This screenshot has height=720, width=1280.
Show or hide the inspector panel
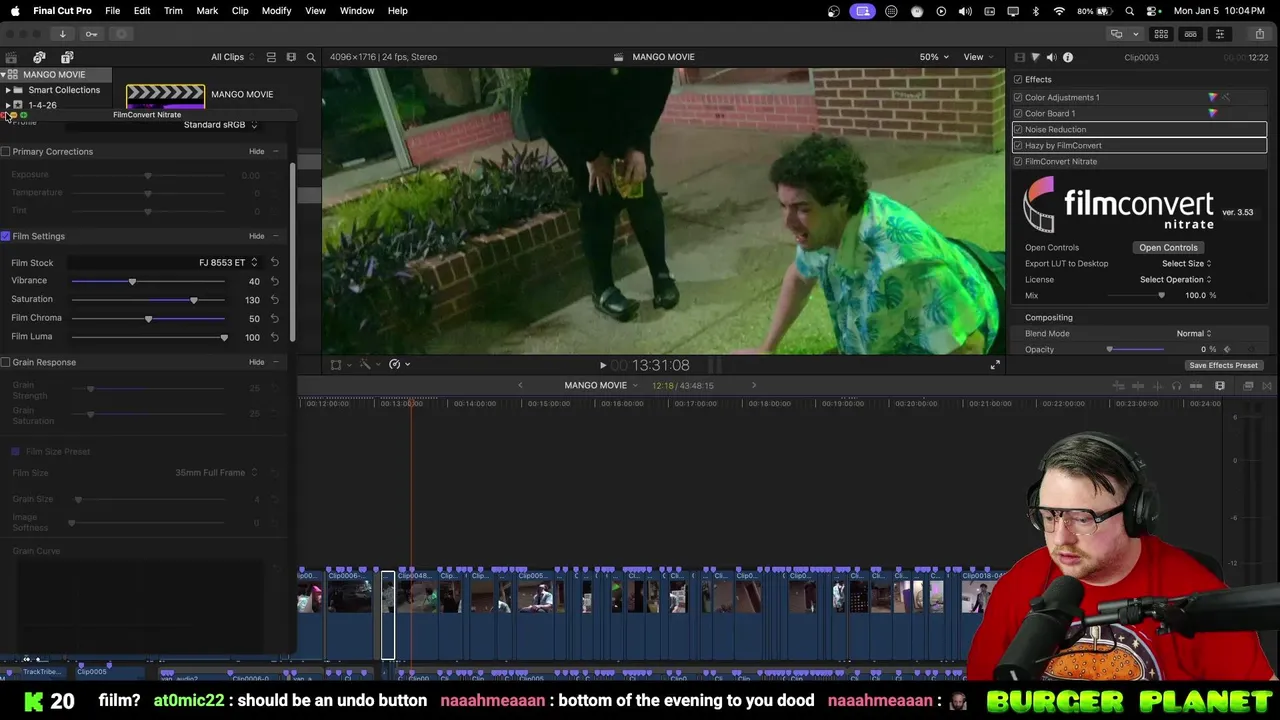(1219, 34)
